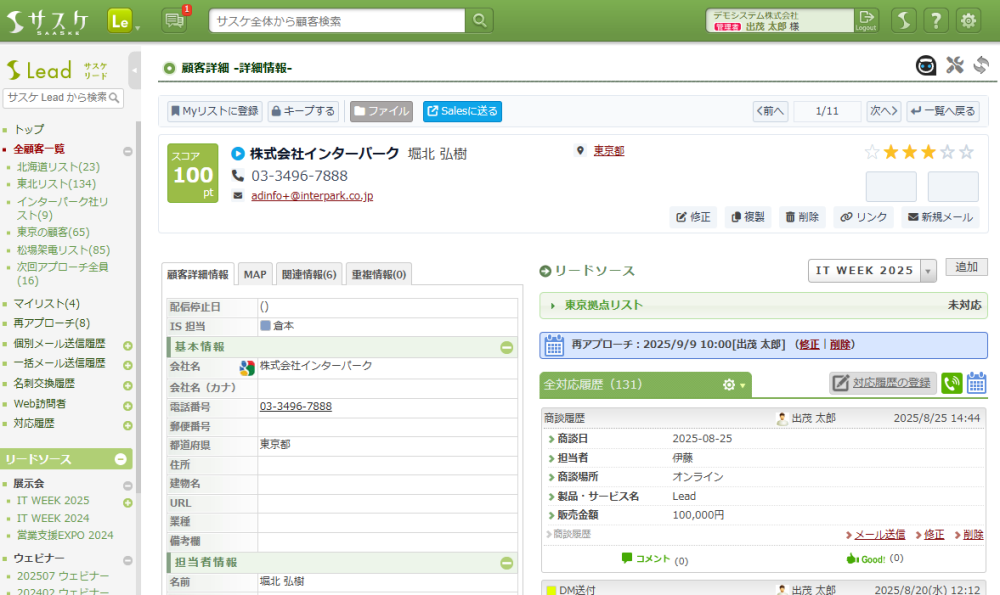Open the chat notifications icon
Image resolution: width=1000 pixels, height=595 pixels.
click(x=174, y=20)
